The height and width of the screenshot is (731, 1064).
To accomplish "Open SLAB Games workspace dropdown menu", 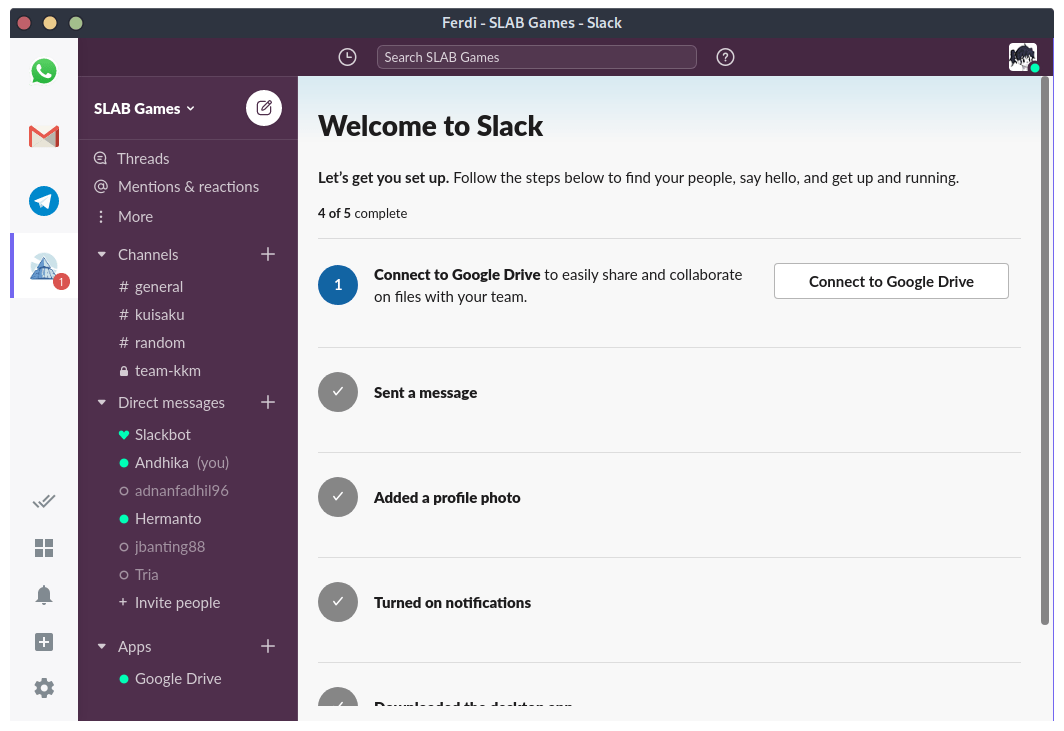I will pos(145,109).
